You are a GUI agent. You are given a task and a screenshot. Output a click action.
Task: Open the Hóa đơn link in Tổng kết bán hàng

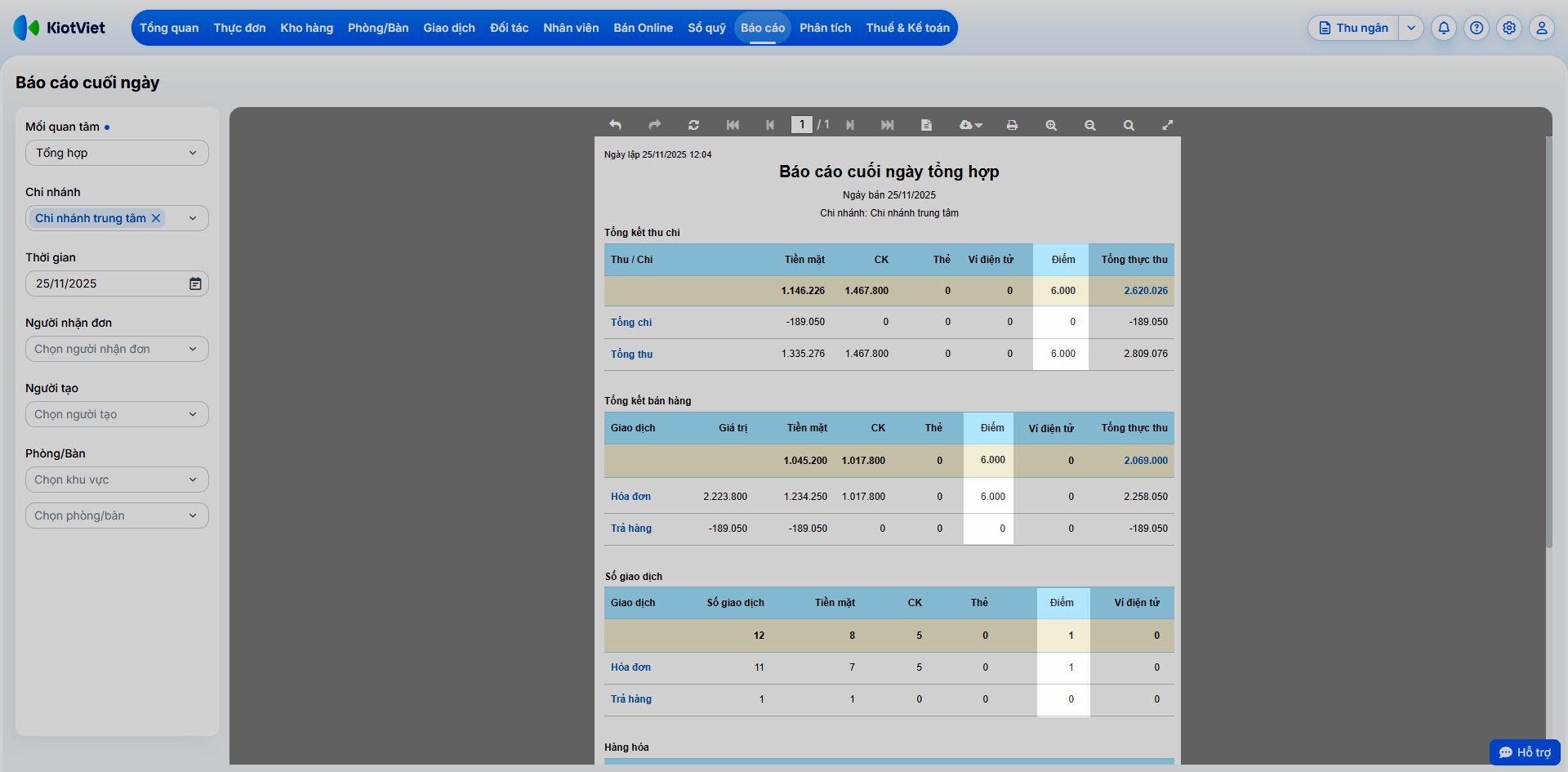click(x=630, y=497)
